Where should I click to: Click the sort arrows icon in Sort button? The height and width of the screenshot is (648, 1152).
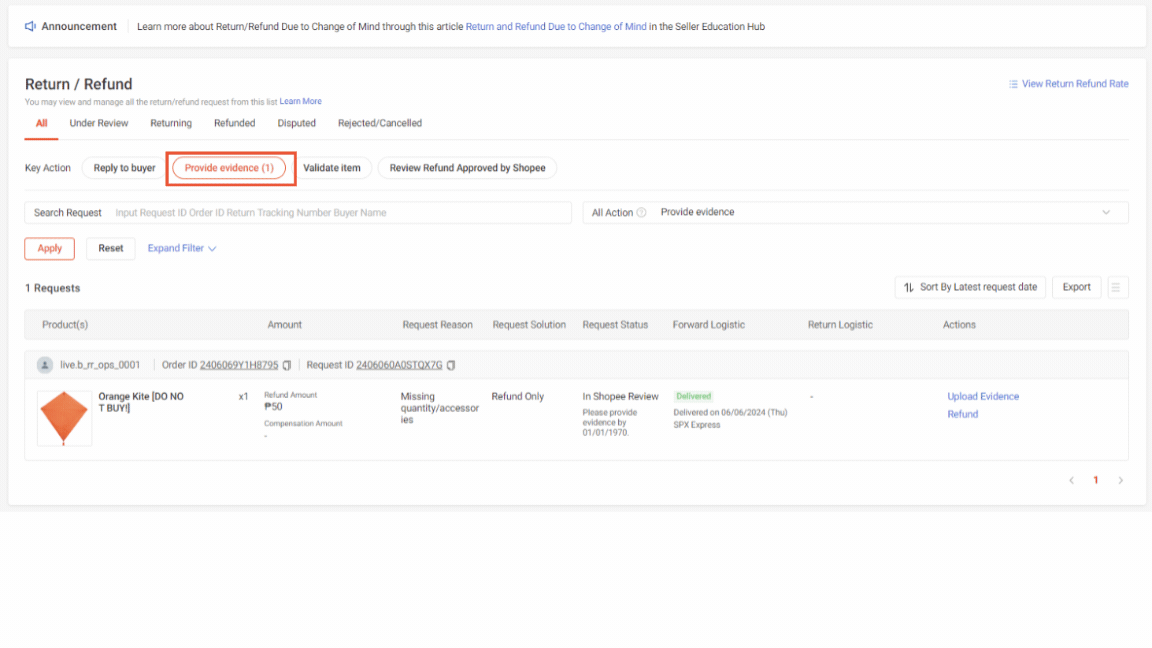click(907, 287)
